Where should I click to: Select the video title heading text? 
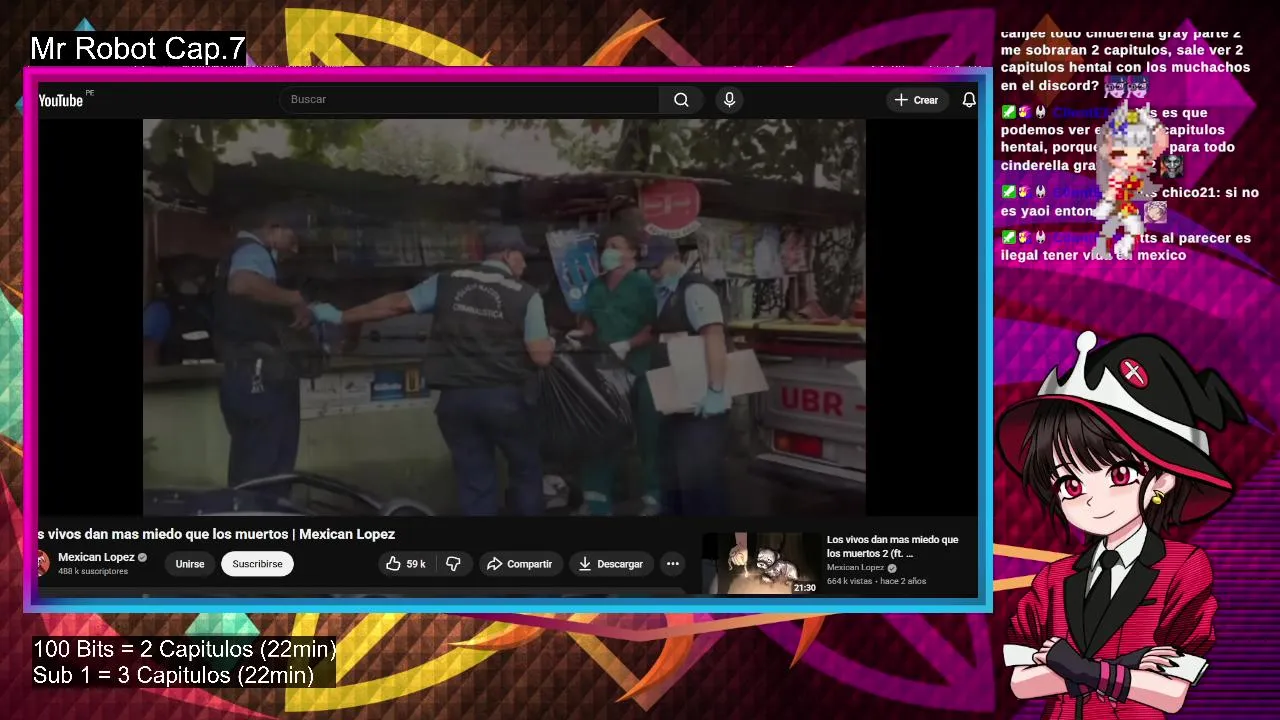click(216, 534)
